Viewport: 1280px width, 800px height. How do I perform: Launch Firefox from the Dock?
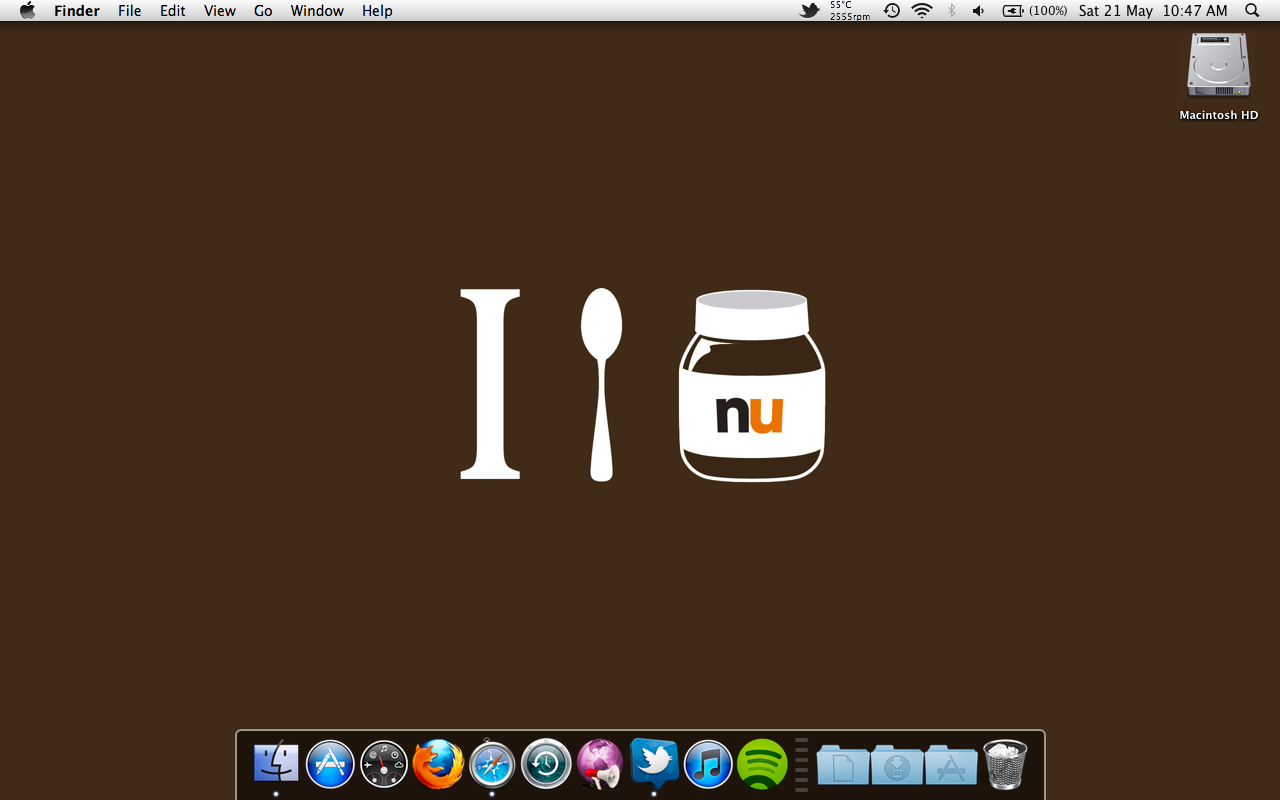point(438,764)
